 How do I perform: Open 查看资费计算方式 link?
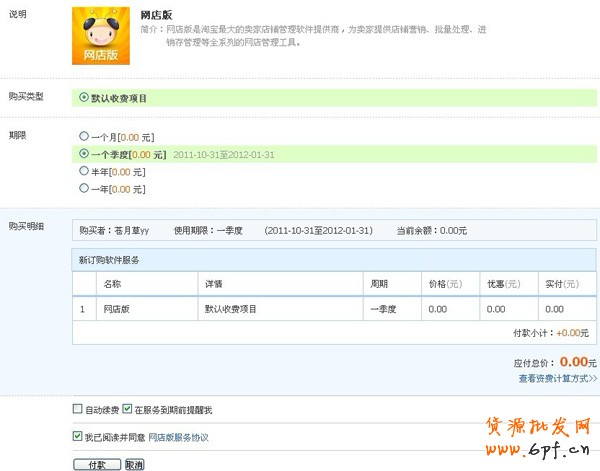557,379
